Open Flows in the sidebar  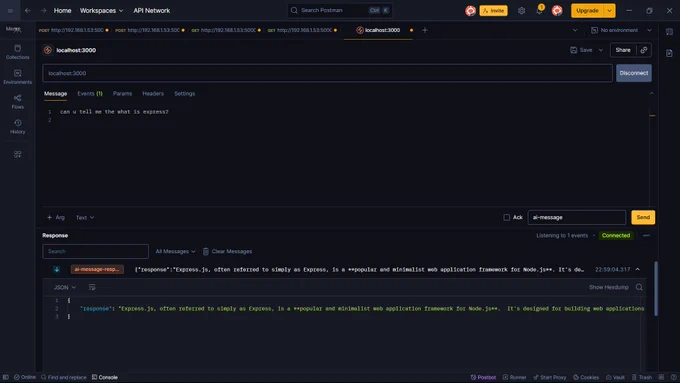click(17, 101)
